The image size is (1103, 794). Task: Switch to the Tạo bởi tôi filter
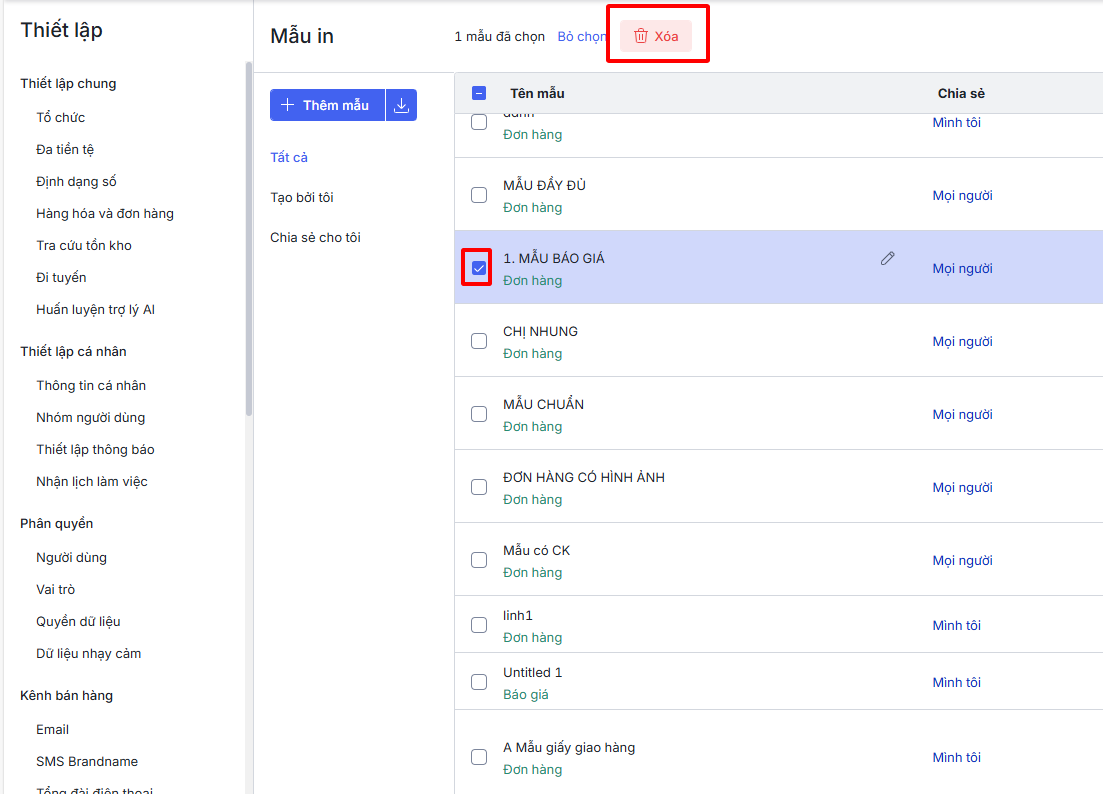[302, 197]
